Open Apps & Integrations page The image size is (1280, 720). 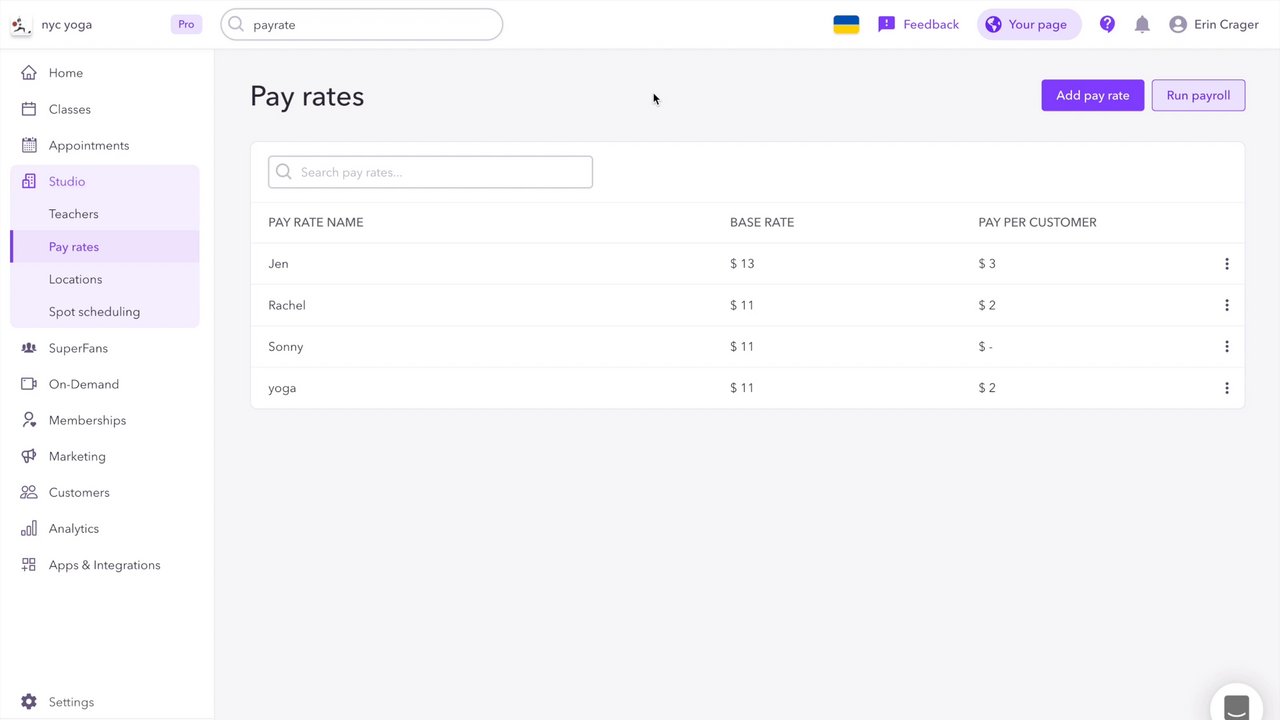(x=104, y=565)
